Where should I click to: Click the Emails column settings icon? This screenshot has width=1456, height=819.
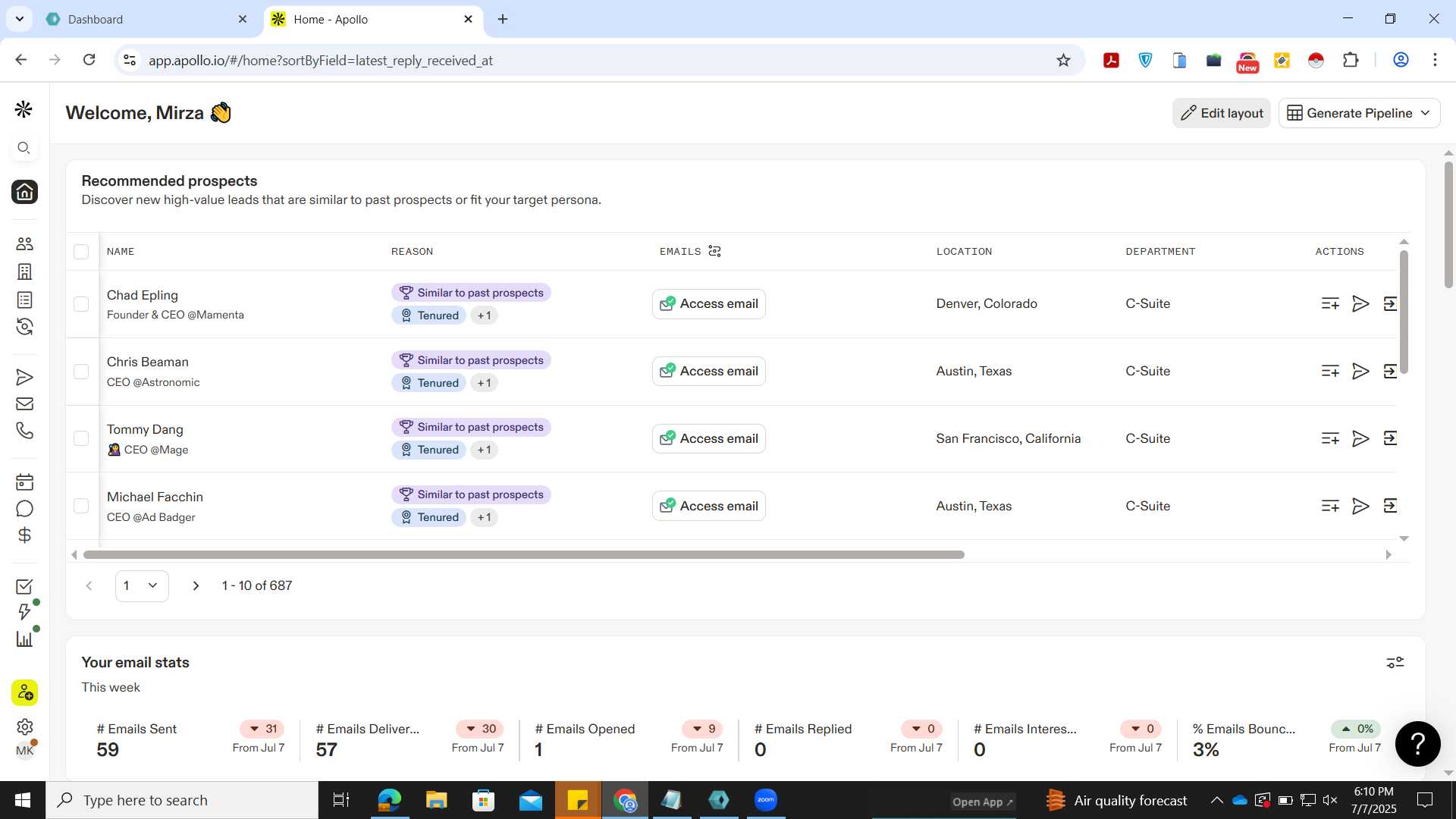[x=714, y=251]
